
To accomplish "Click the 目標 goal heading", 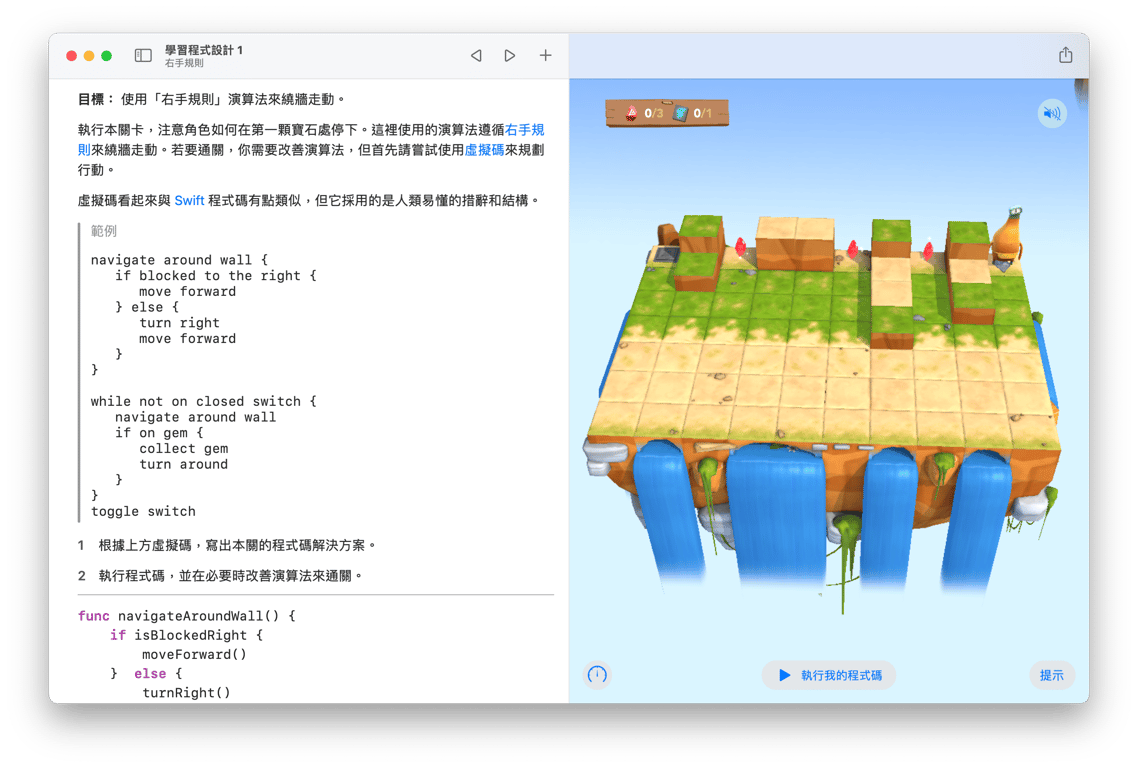I will [x=96, y=99].
